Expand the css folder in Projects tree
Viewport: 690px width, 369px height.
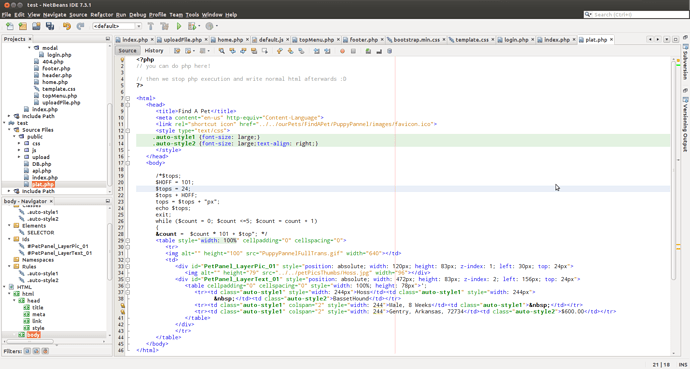[19, 143]
